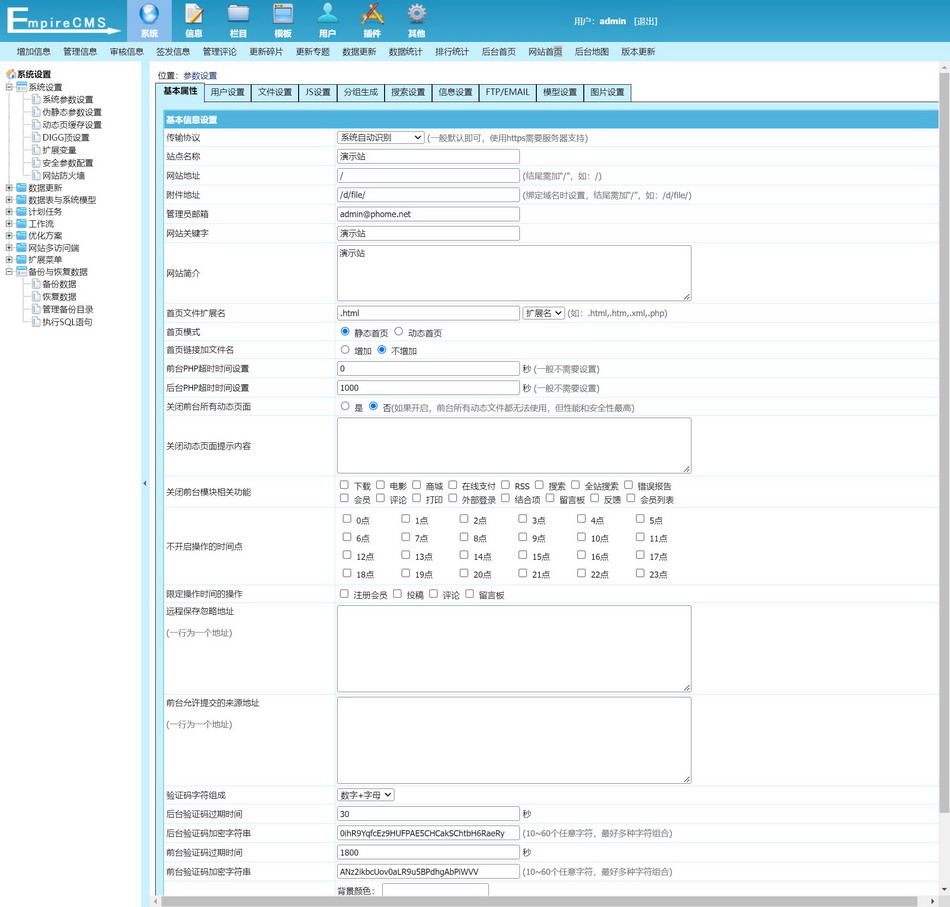Click the 数据统计 link
Screen dimensions: 950x907
[405, 51]
